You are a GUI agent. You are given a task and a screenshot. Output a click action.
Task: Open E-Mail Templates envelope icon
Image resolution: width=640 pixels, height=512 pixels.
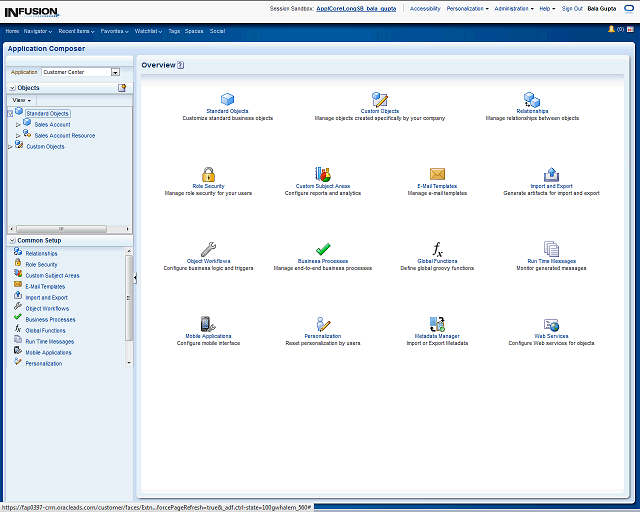coord(437,174)
